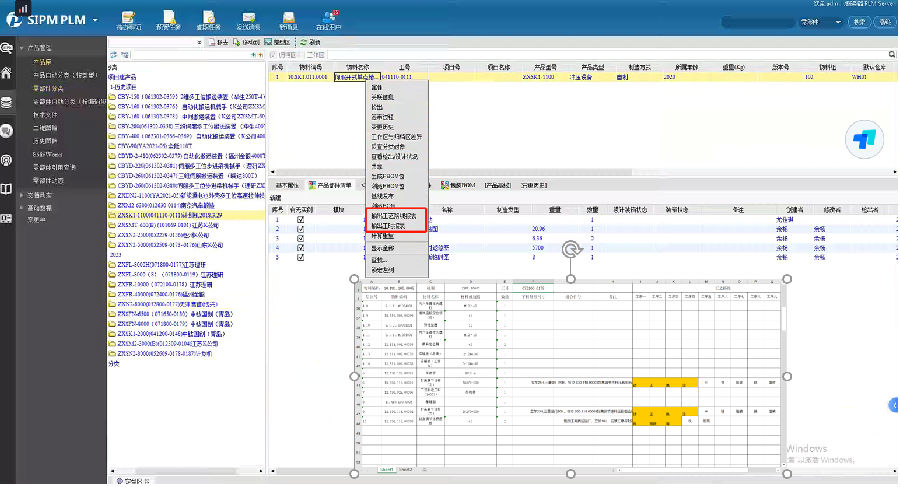Image resolution: width=900 pixels, height=487 pixels.
Task: Open the SIPM PLM dropdown arrow
Action: 95,20
